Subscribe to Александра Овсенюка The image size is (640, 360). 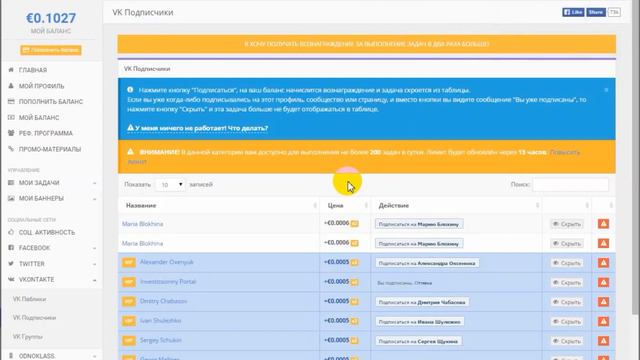click(x=427, y=263)
